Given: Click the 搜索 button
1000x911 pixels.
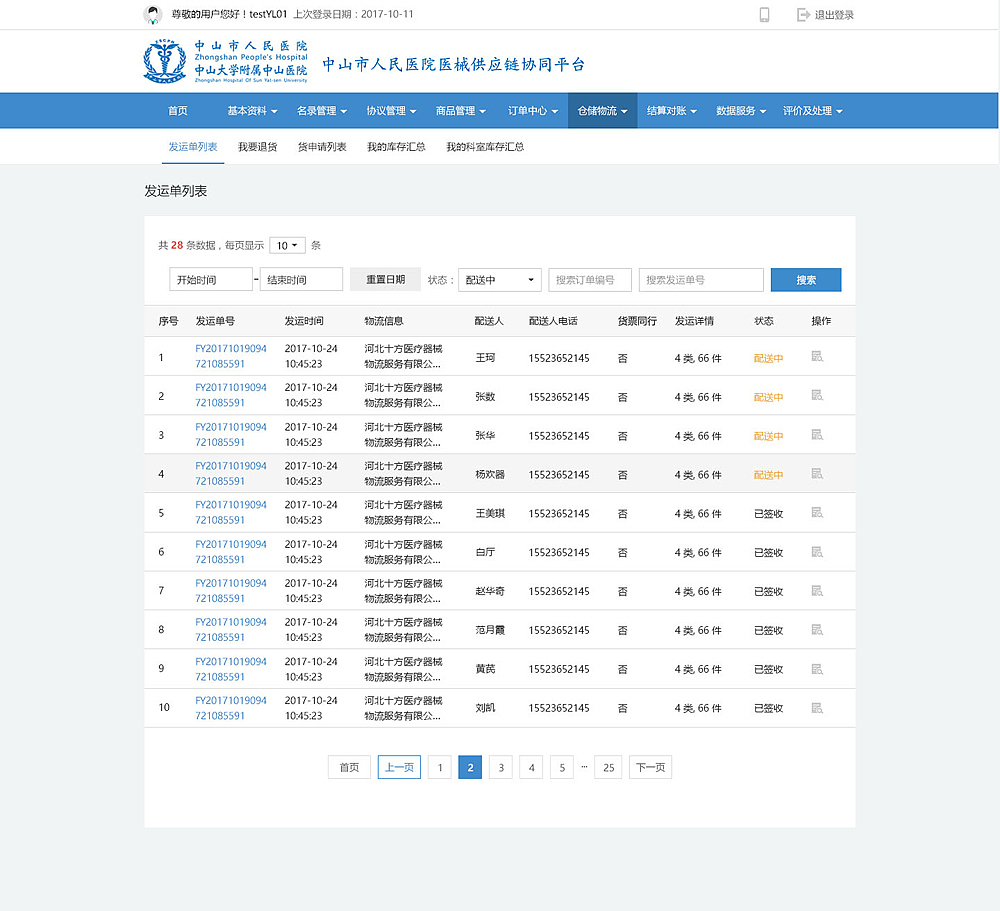Looking at the screenshot, I should 806,280.
